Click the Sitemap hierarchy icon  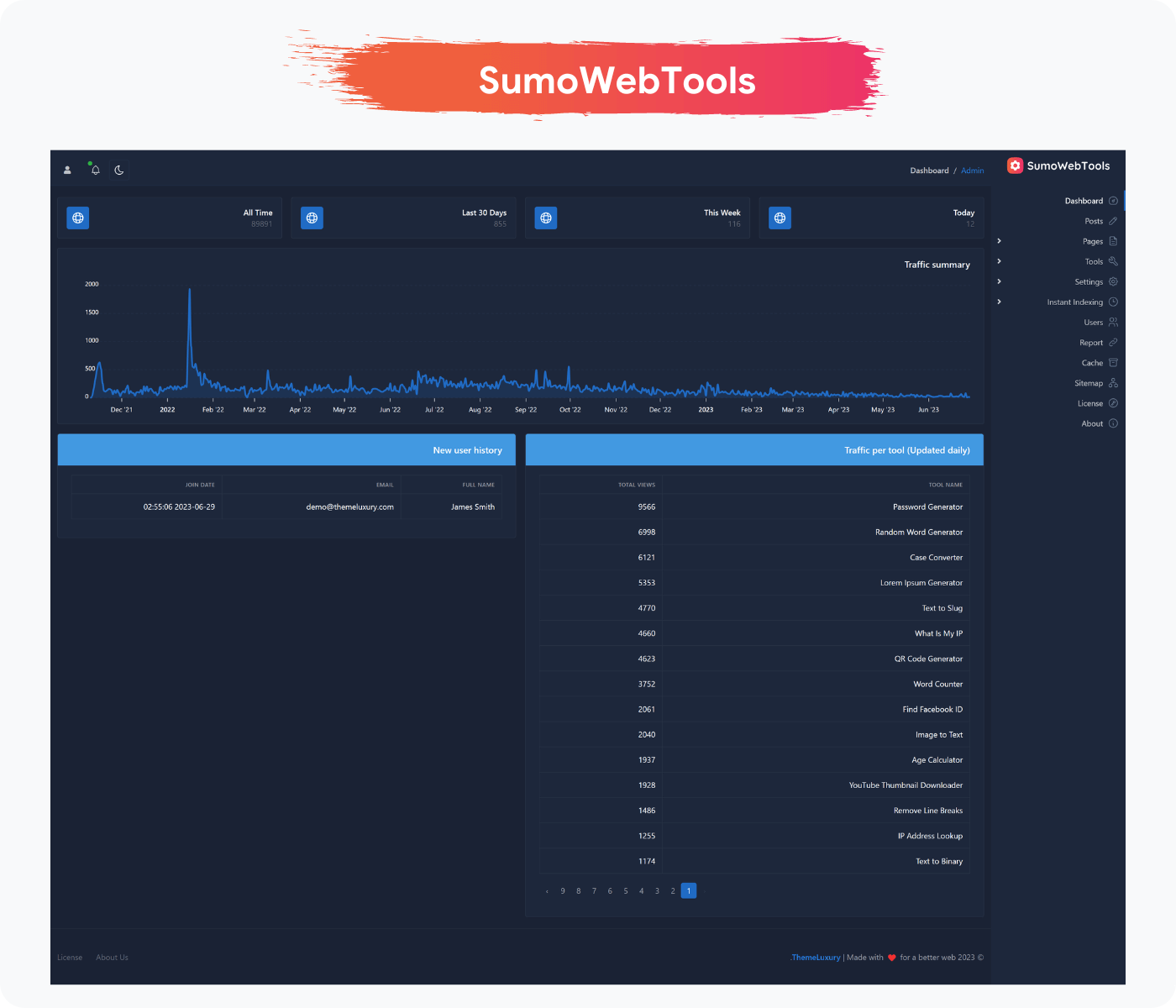1113,383
